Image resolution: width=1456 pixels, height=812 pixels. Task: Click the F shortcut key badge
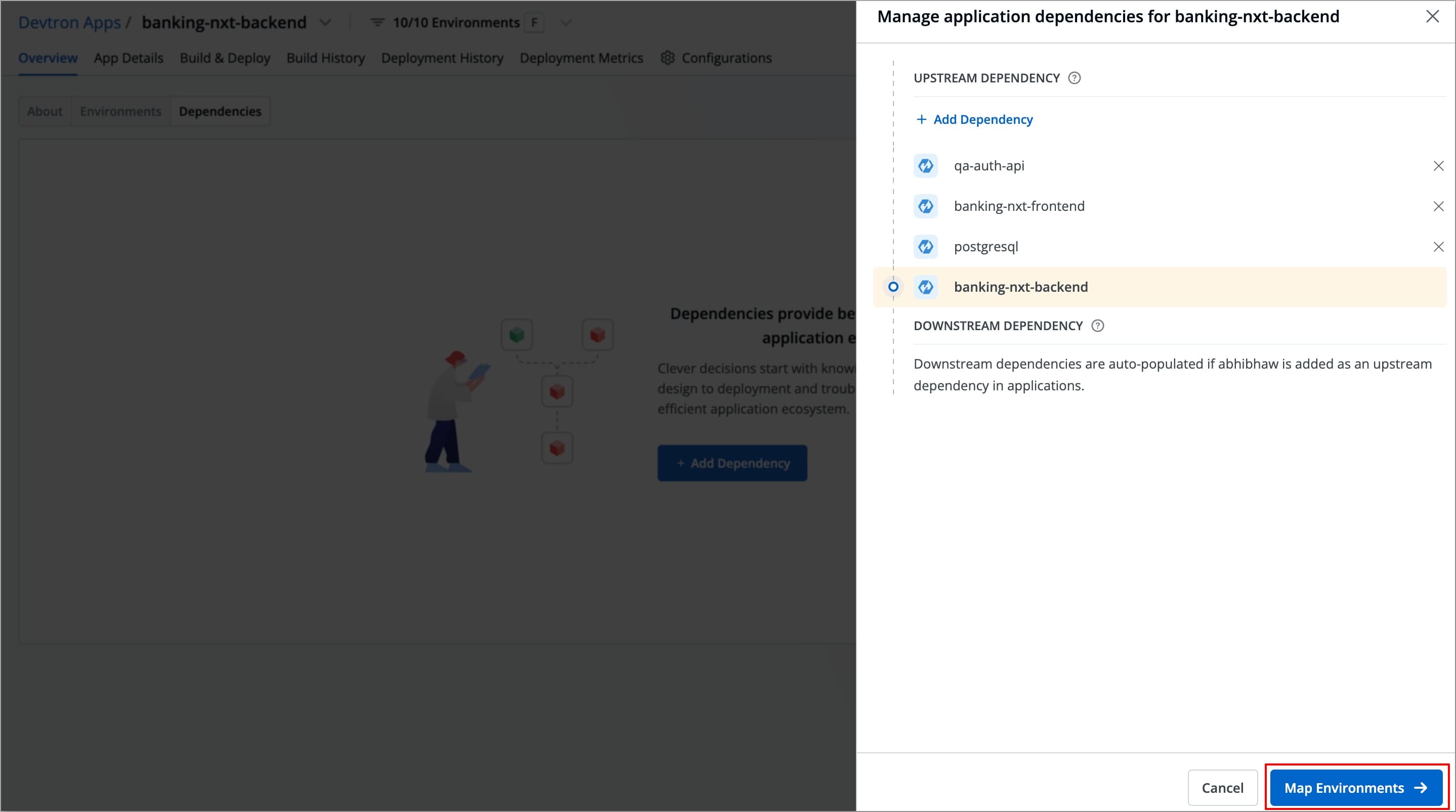tap(534, 23)
